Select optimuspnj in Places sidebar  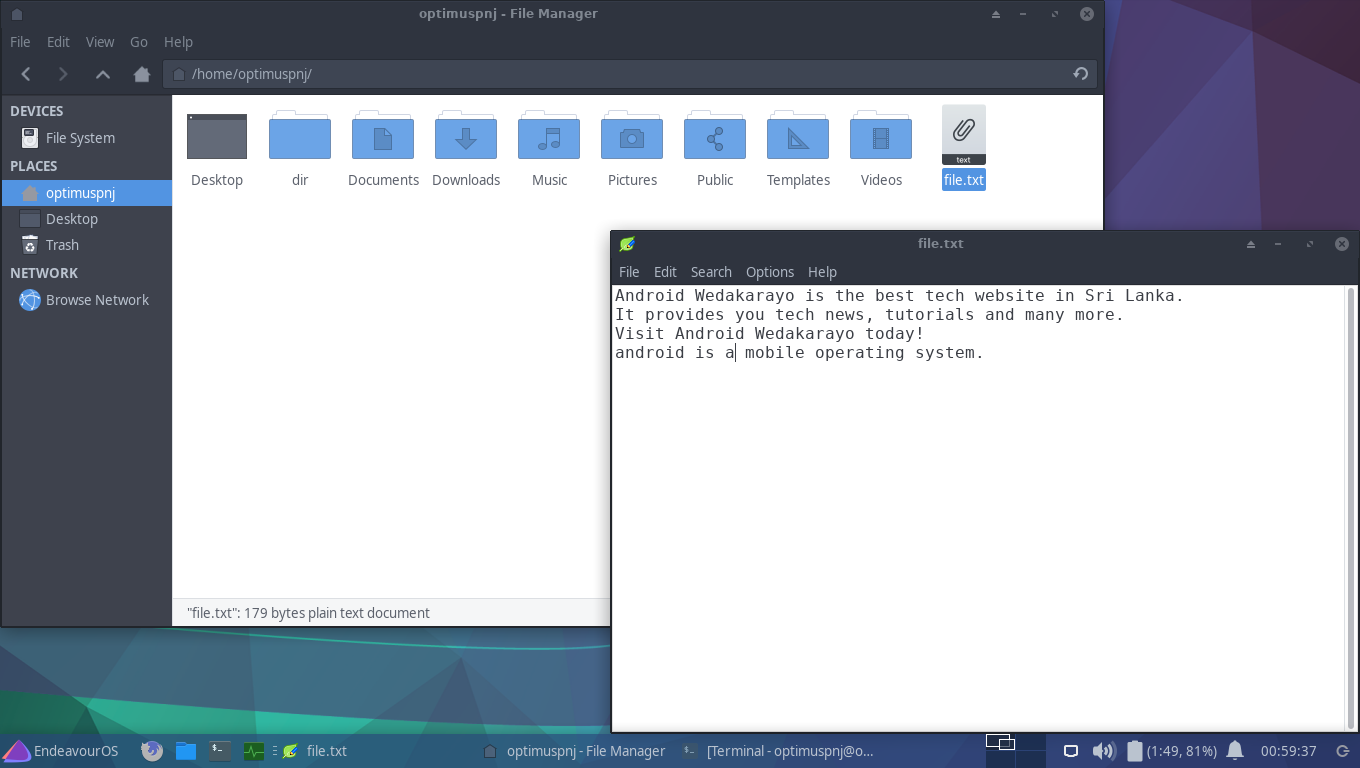(x=86, y=193)
